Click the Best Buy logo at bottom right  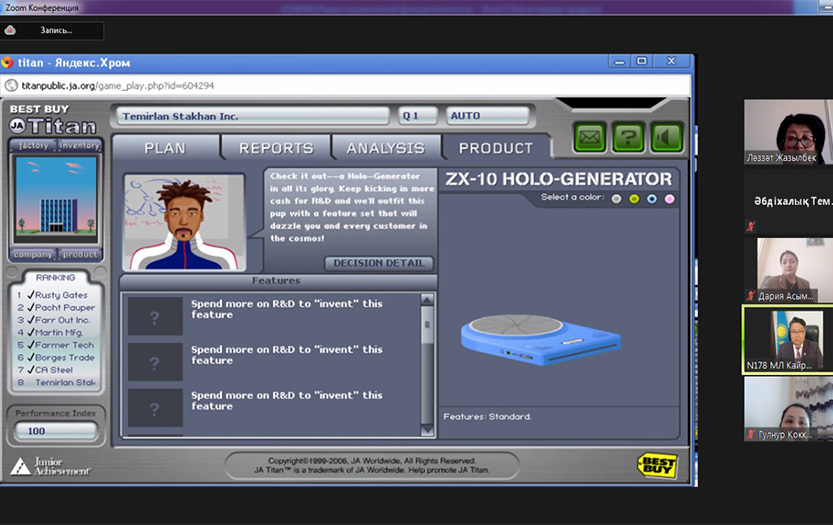pos(657,464)
